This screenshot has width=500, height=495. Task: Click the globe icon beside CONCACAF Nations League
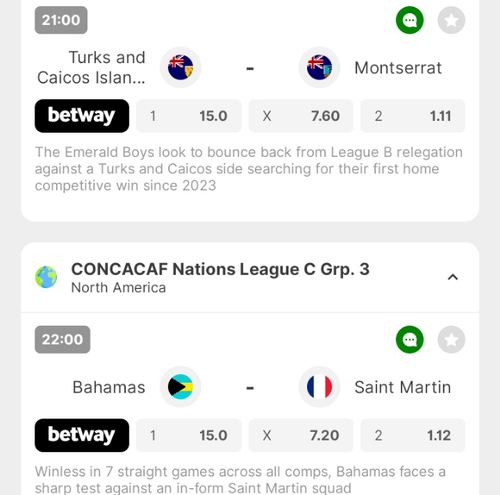tap(46, 277)
